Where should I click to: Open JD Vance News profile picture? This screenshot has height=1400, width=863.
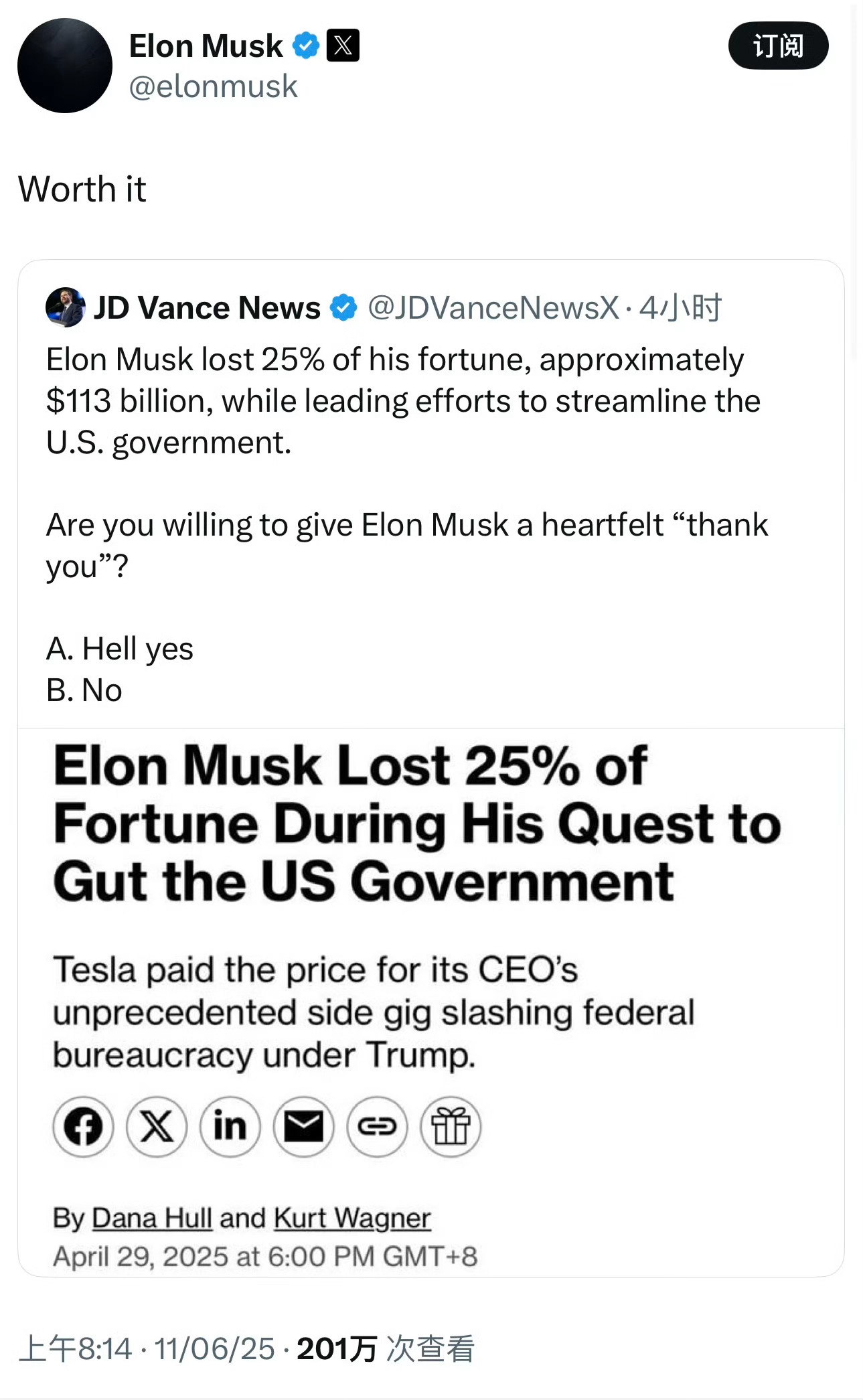(x=66, y=307)
